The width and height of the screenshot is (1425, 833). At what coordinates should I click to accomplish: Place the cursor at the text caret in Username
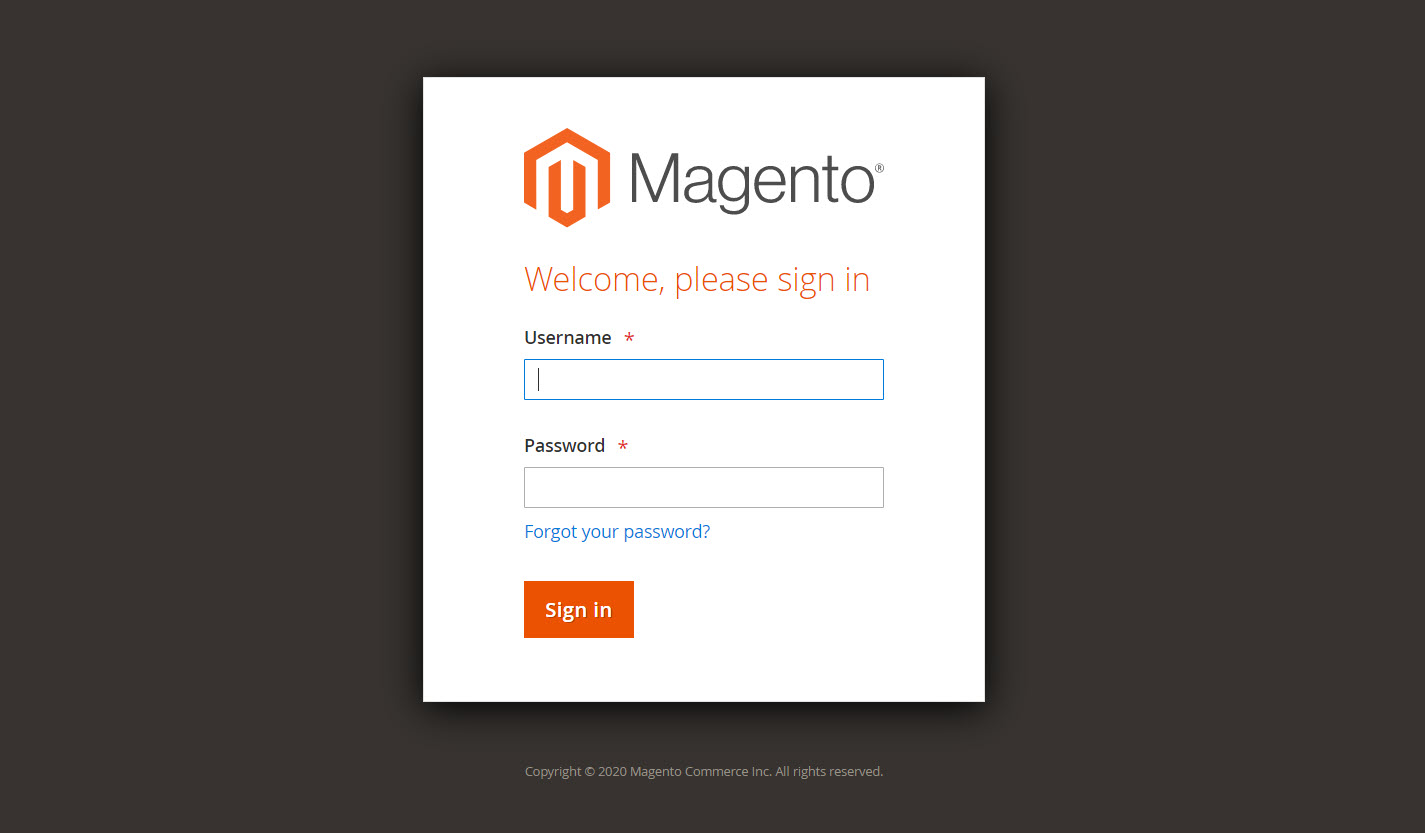pos(539,379)
